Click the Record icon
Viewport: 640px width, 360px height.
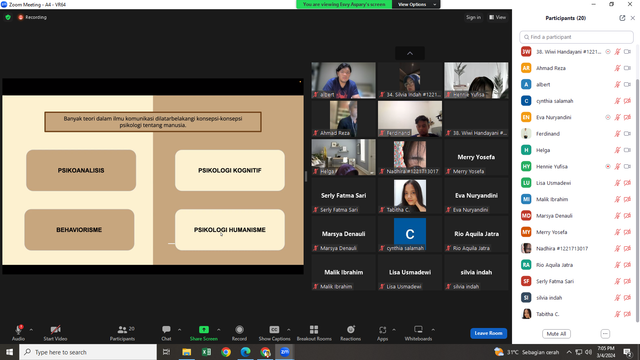tap(240, 329)
